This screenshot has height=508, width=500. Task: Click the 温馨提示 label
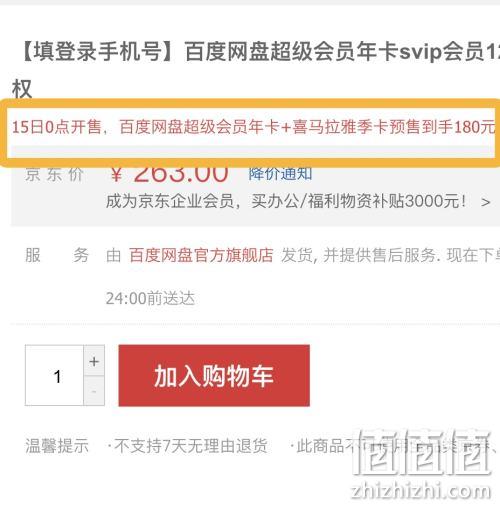(57, 446)
